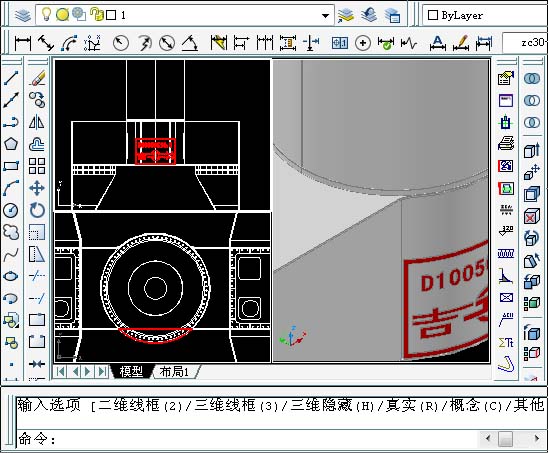Toggle layer 1 on/off lightbulb

(46, 15)
